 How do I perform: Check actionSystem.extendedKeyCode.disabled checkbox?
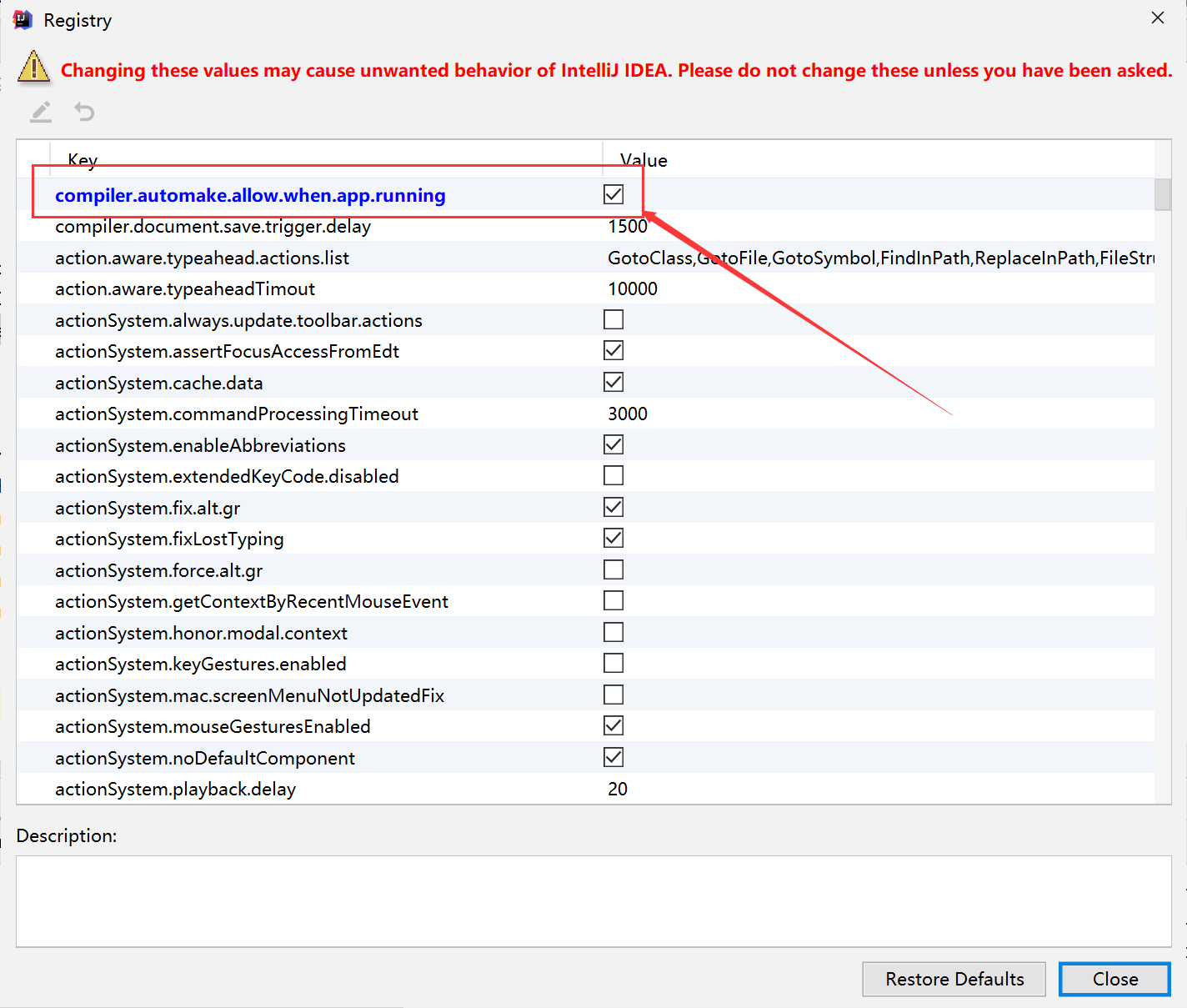tap(614, 475)
